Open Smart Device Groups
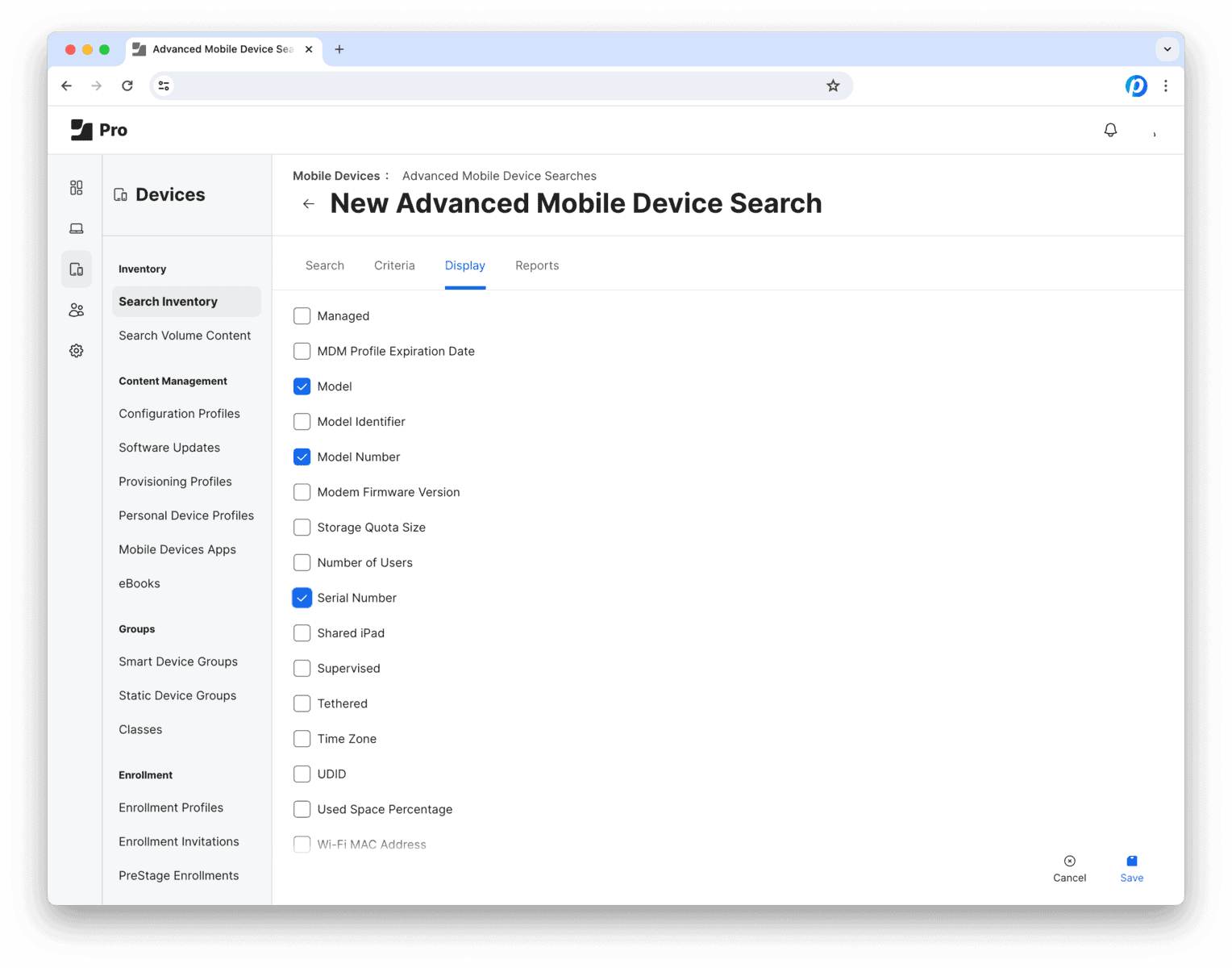Image resolution: width=1232 pixels, height=968 pixels. [178, 661]
